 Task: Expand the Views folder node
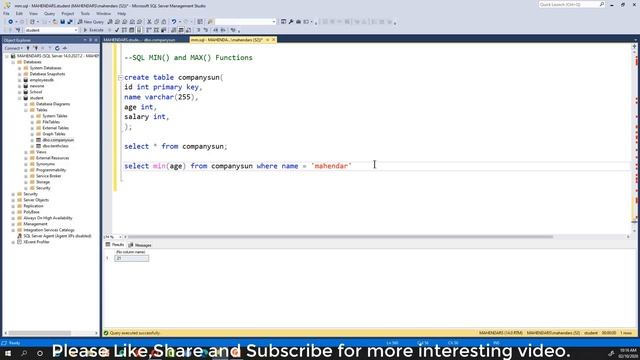pos(26,152)
